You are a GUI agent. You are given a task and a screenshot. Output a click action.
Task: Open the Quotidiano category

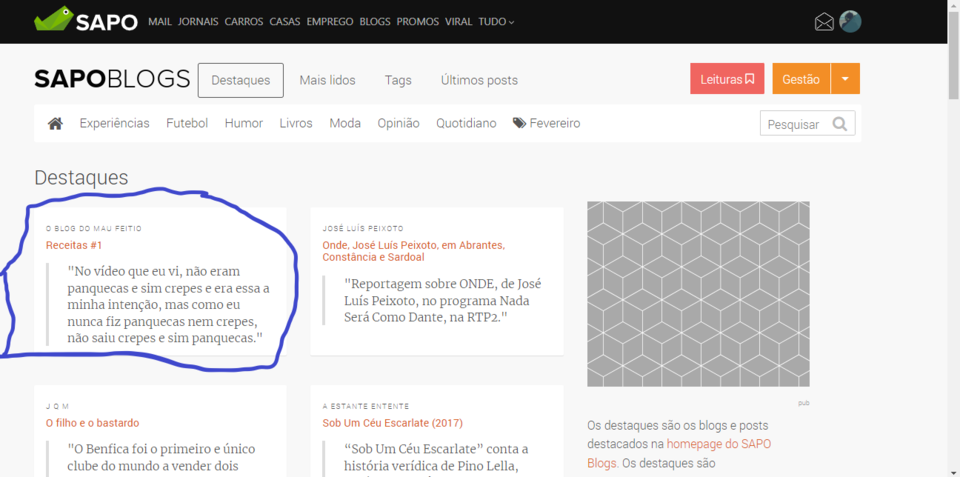tap(466, 124)
